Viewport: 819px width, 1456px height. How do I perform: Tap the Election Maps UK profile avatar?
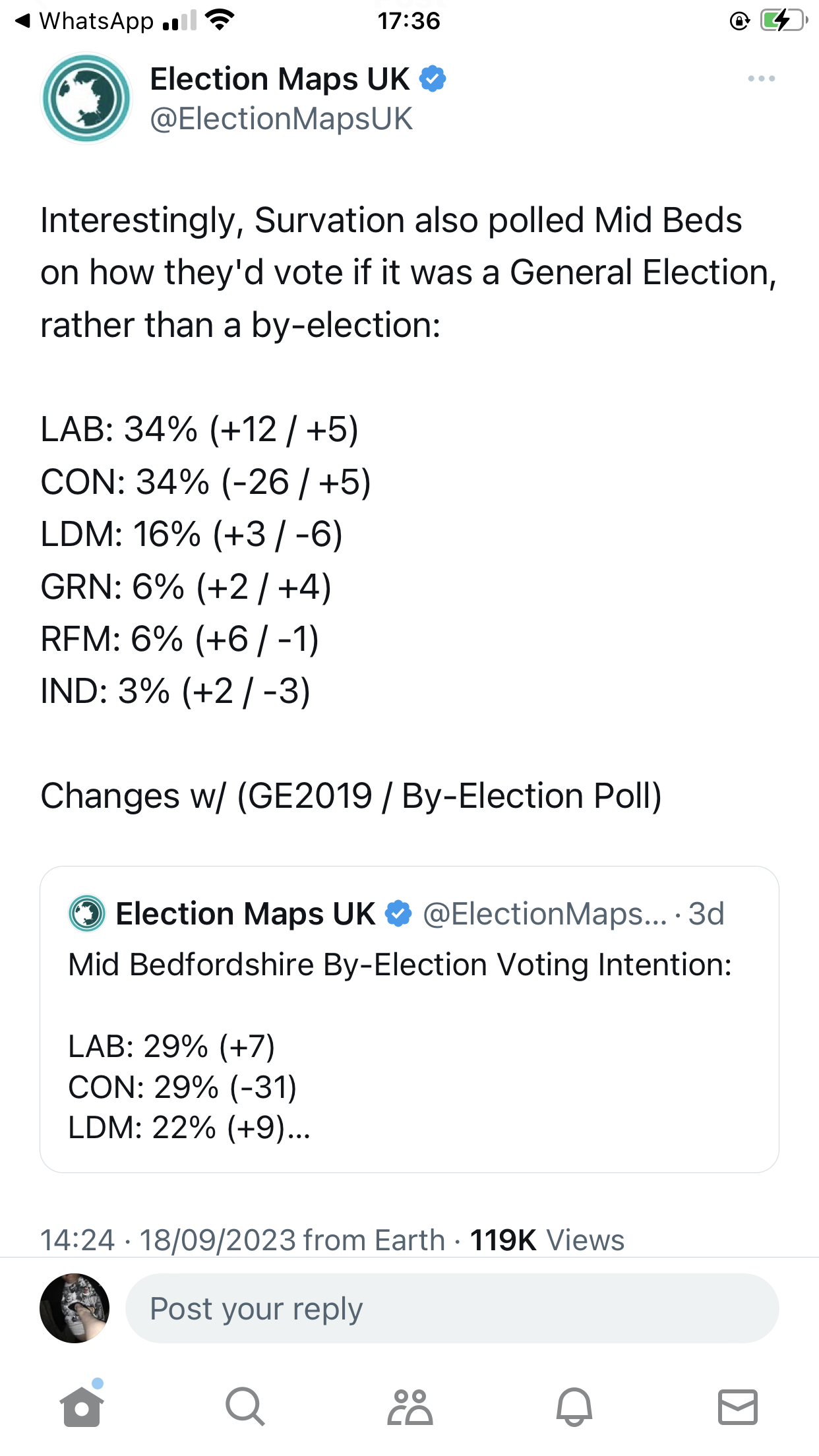point(86,98)
